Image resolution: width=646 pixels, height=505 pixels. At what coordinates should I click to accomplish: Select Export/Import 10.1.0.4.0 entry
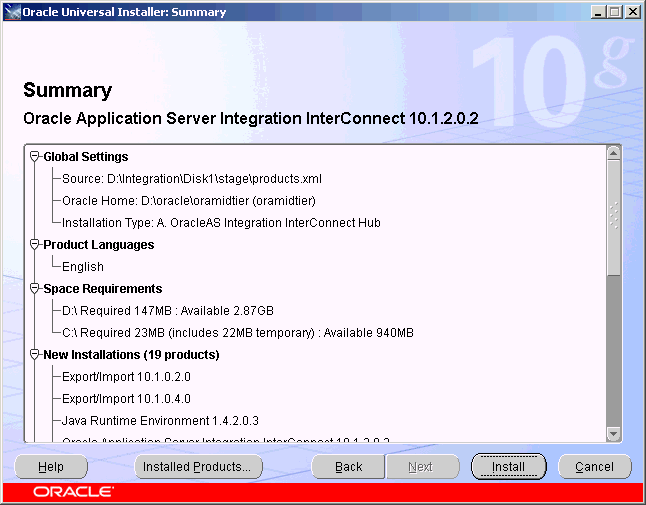(x=126, y=399)
